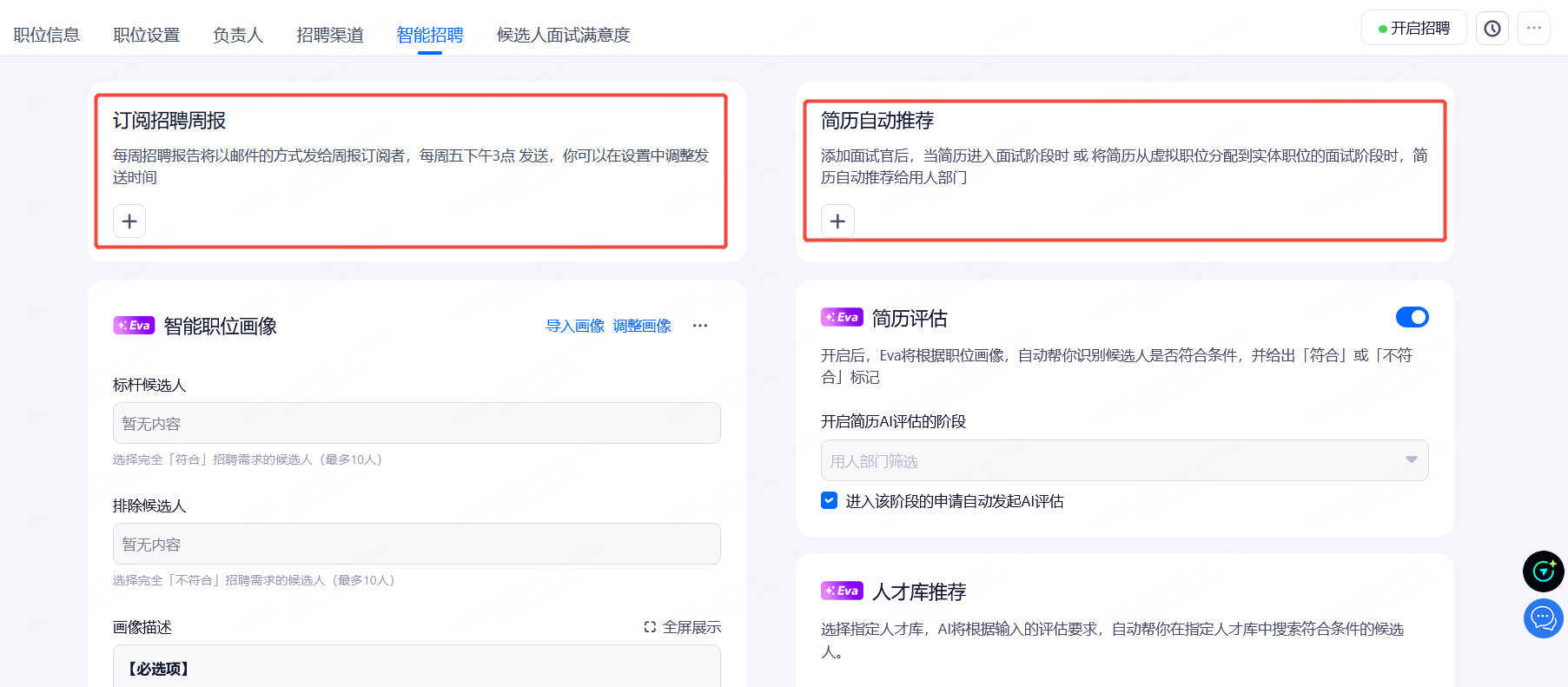Viewport: 1568px width, 687px height.
Task: Click the fullscreen 全屏展示 icon
Action: point(650,627)
